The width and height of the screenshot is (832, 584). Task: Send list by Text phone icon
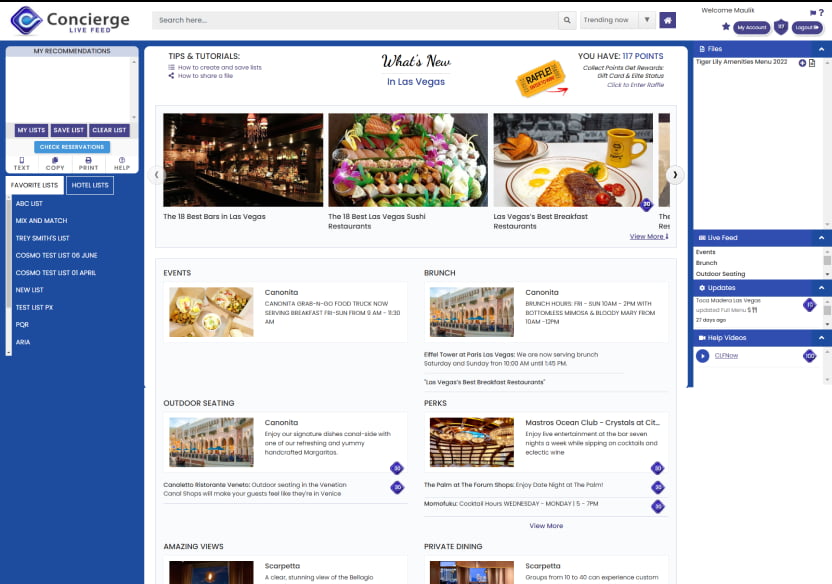tap(22, 163)
